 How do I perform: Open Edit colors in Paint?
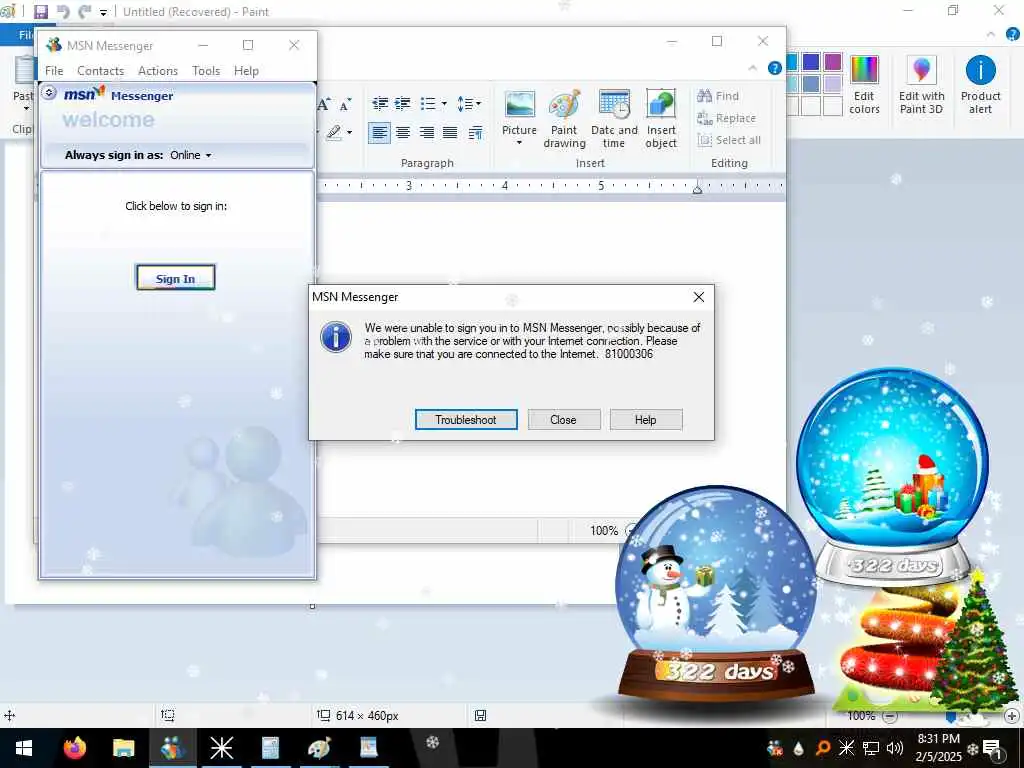click(x=864, y=85)
